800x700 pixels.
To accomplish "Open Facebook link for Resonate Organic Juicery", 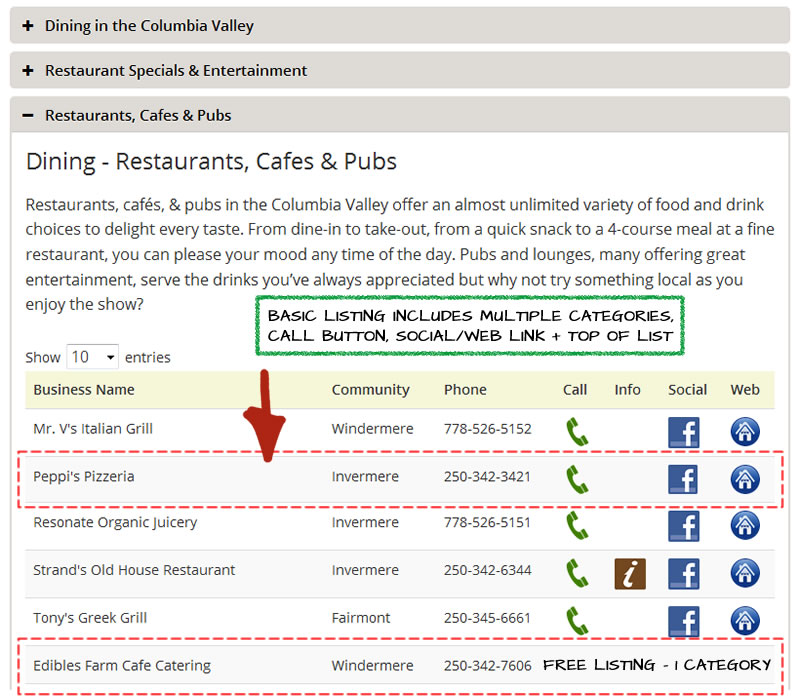I will [x=683, y=525].
